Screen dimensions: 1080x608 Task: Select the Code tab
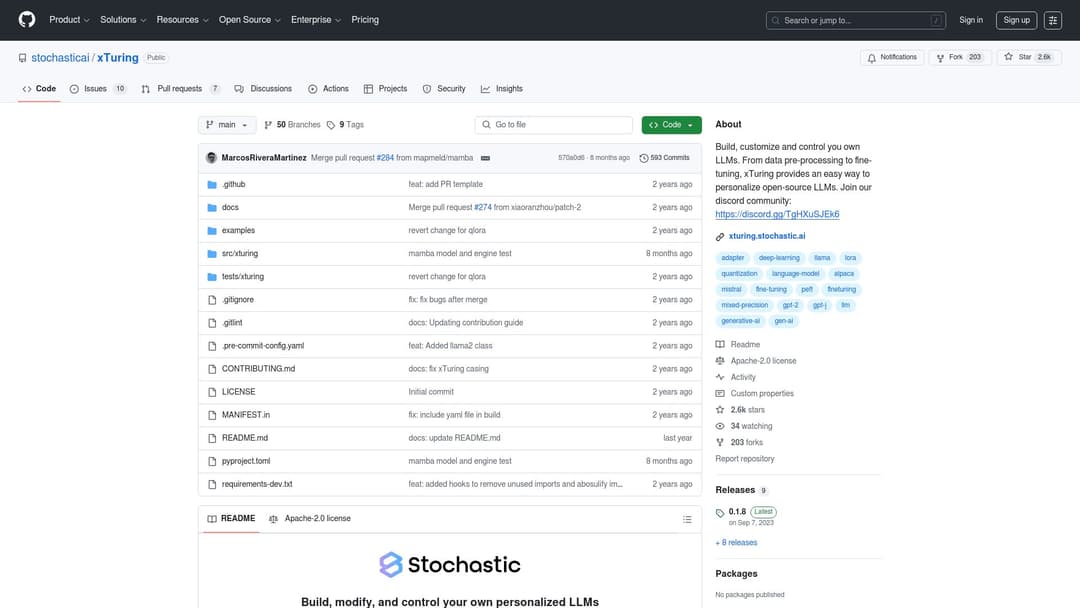click(x=39, y=89)
